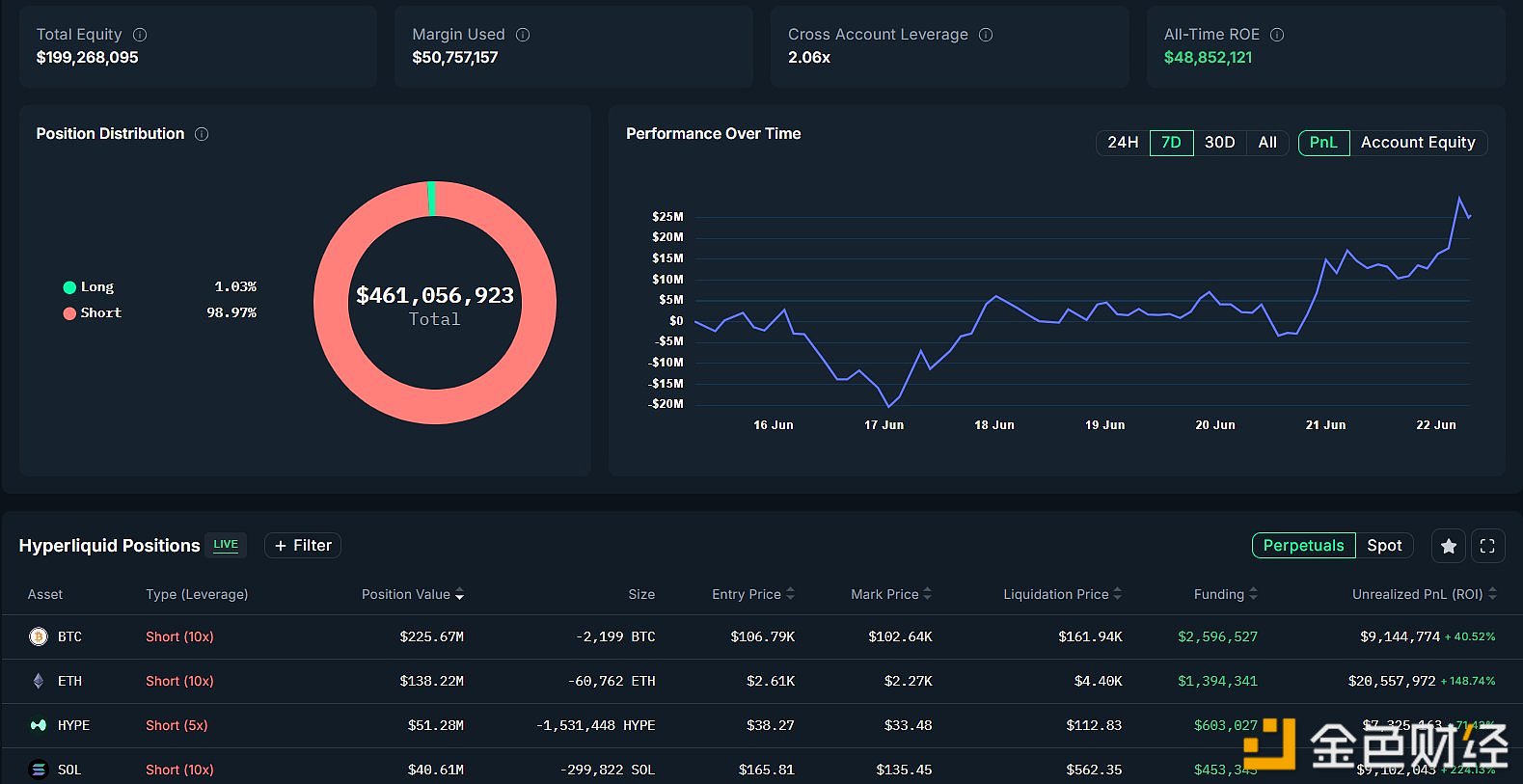The width and height of the screenshot is (1523, 784).
Task: Click Cross Account Leverage info icon
Action: 986,35
